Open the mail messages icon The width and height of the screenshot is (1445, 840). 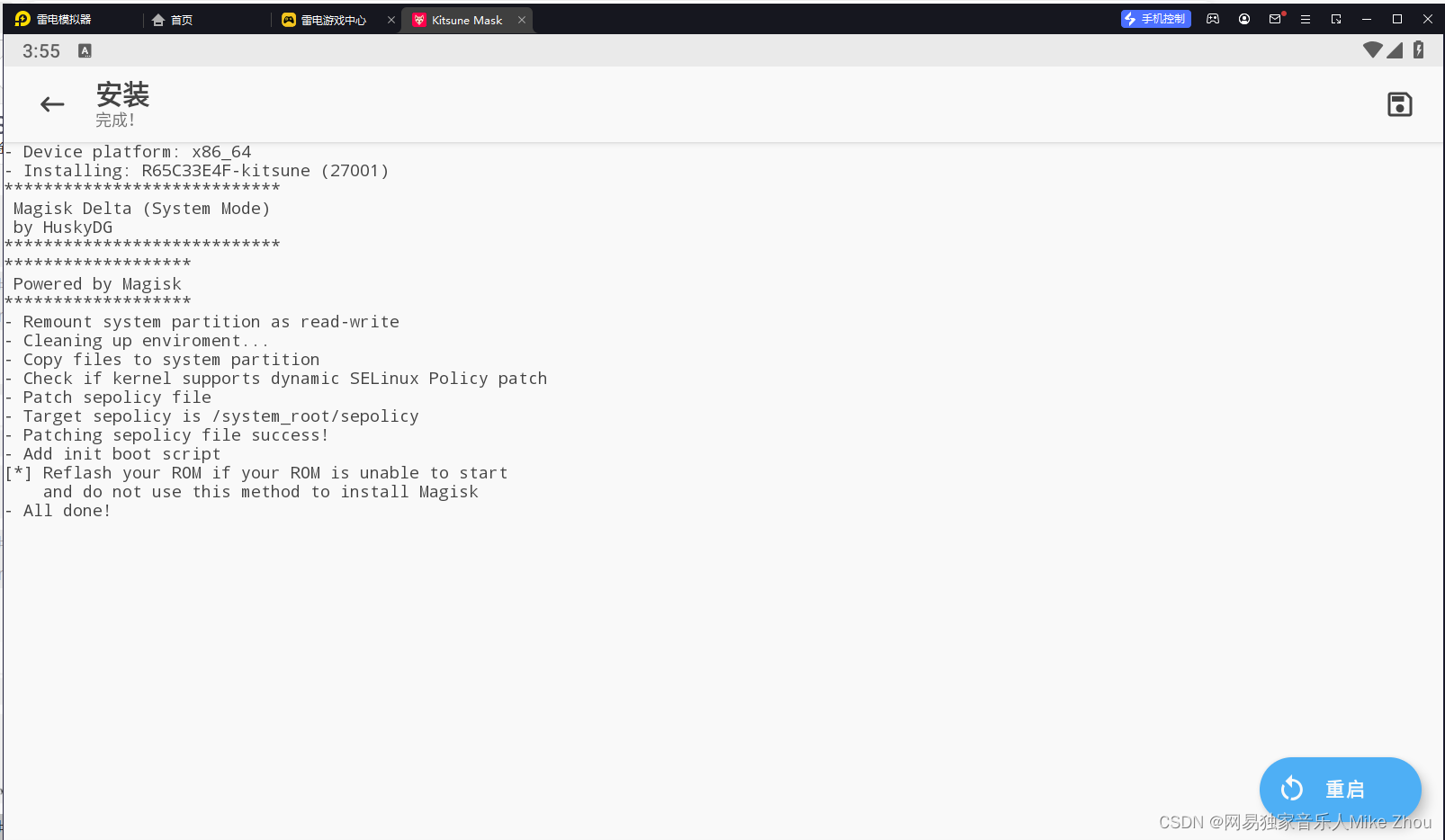(1276, 19)
